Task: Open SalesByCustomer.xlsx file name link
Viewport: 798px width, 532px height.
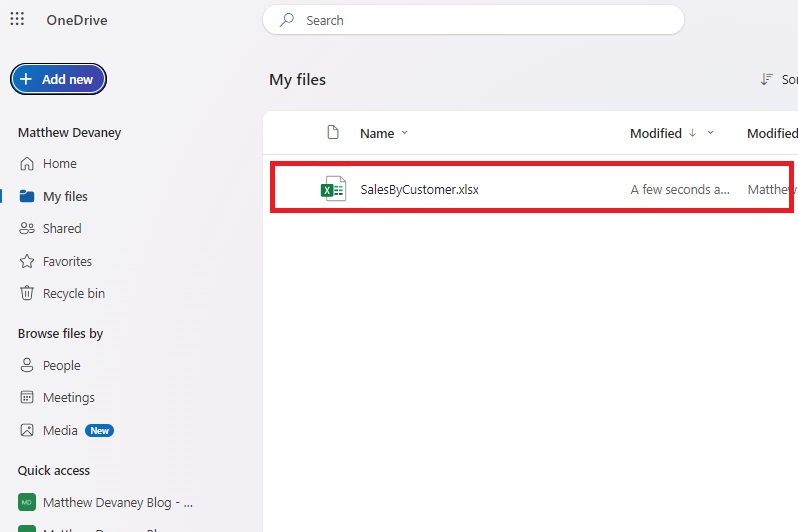Action: 419,189
